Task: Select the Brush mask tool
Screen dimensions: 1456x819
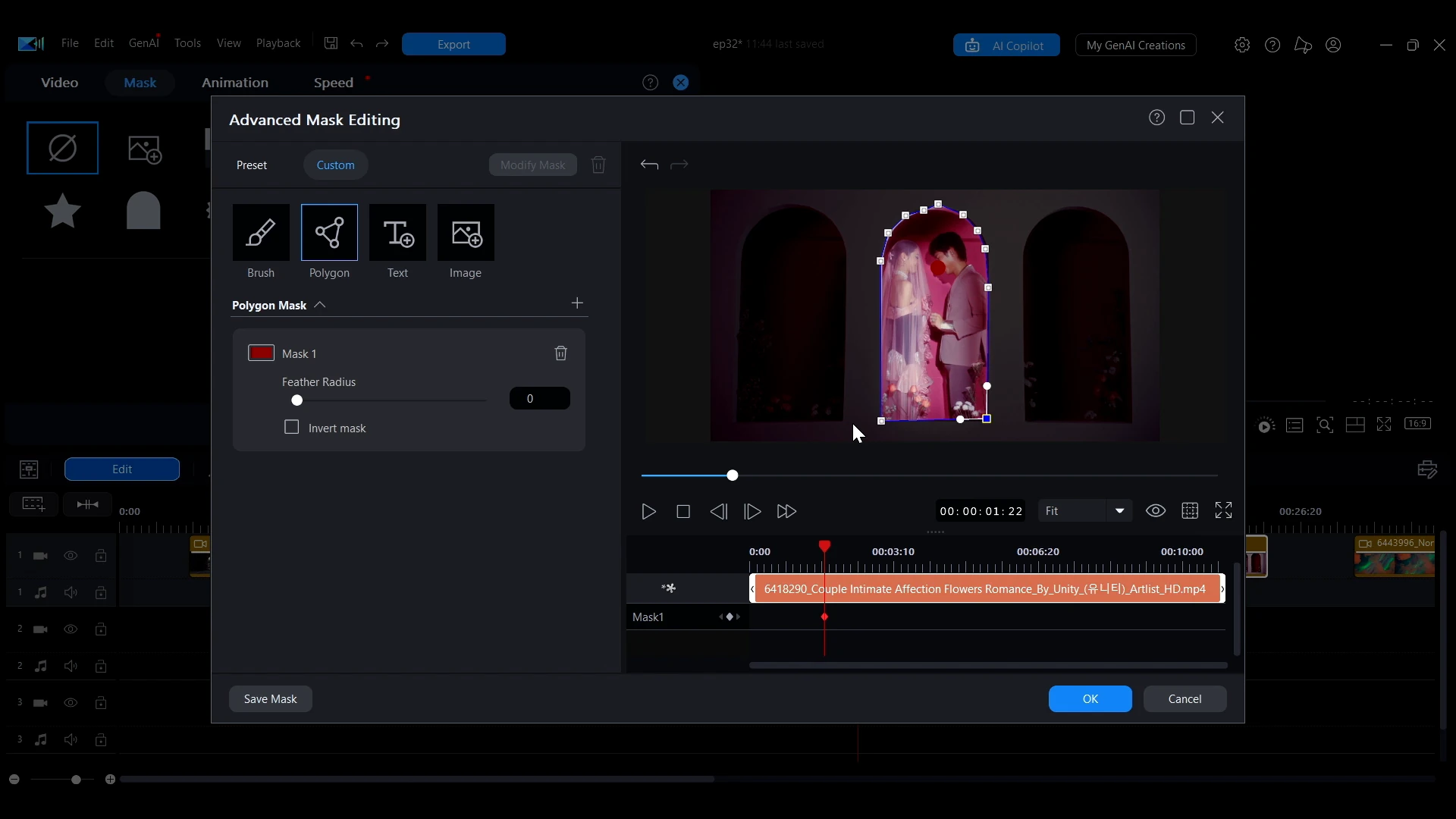Action: [261, 233]
